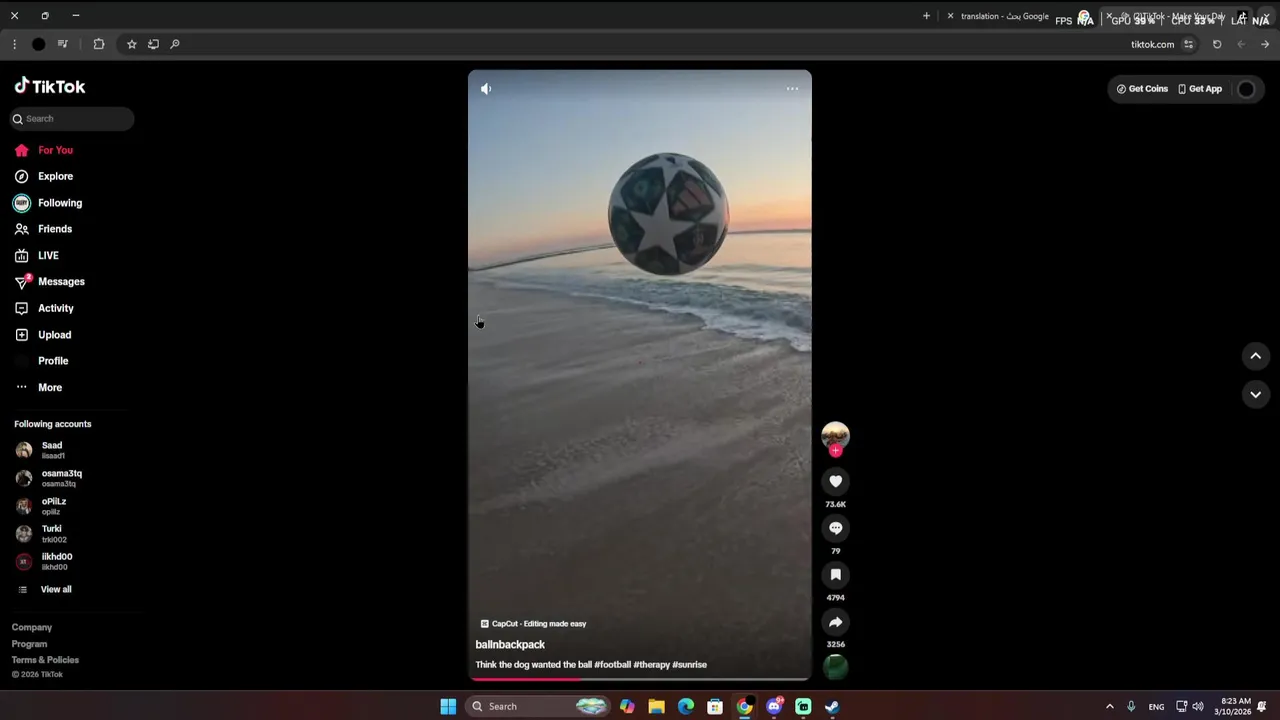This screenshot has width=1280, height=720.
Task: Like the video with the heart icon
Action: click(836, 482)
